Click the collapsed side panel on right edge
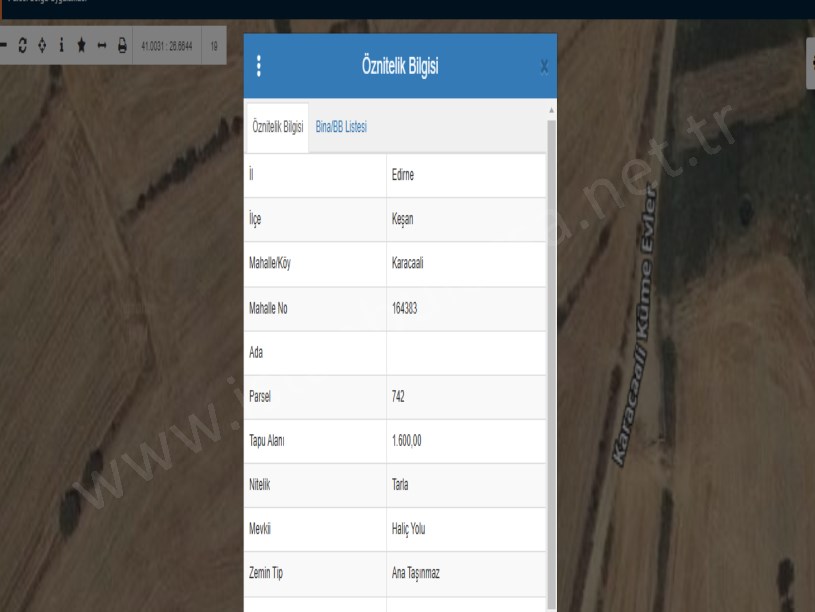Image resolution: width=815 pixels, height=612 pixels. pyautogui.click(x=810, y=65)
